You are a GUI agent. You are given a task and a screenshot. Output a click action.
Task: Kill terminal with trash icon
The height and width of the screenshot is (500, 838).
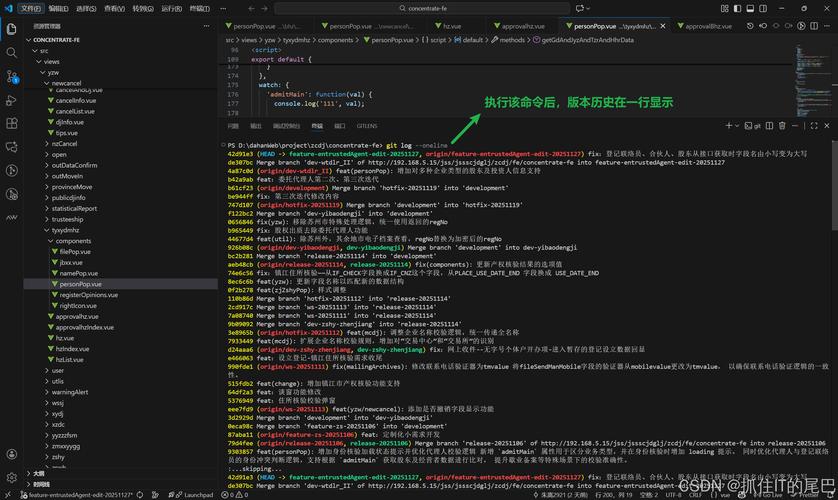point(782,126)
